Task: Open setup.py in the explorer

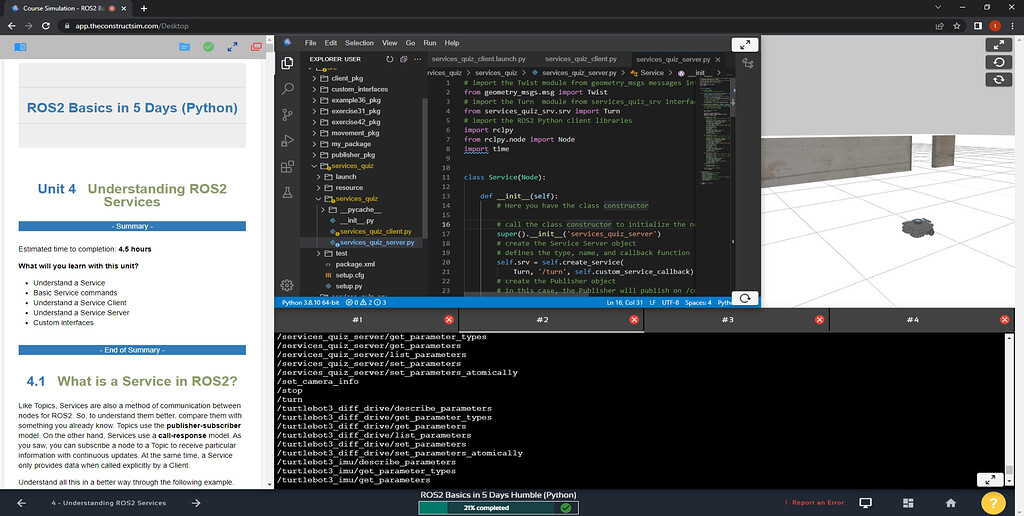Action: (x=349, y=286)
